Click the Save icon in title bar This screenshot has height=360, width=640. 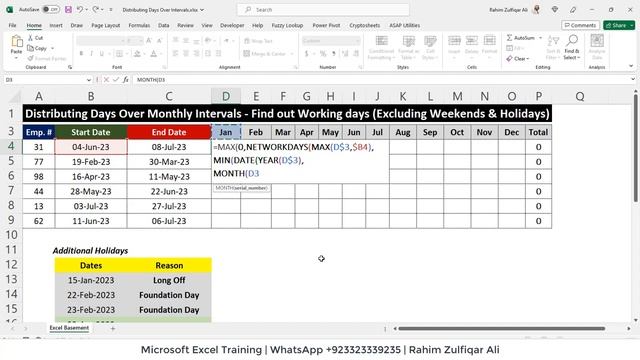point(68,9)
